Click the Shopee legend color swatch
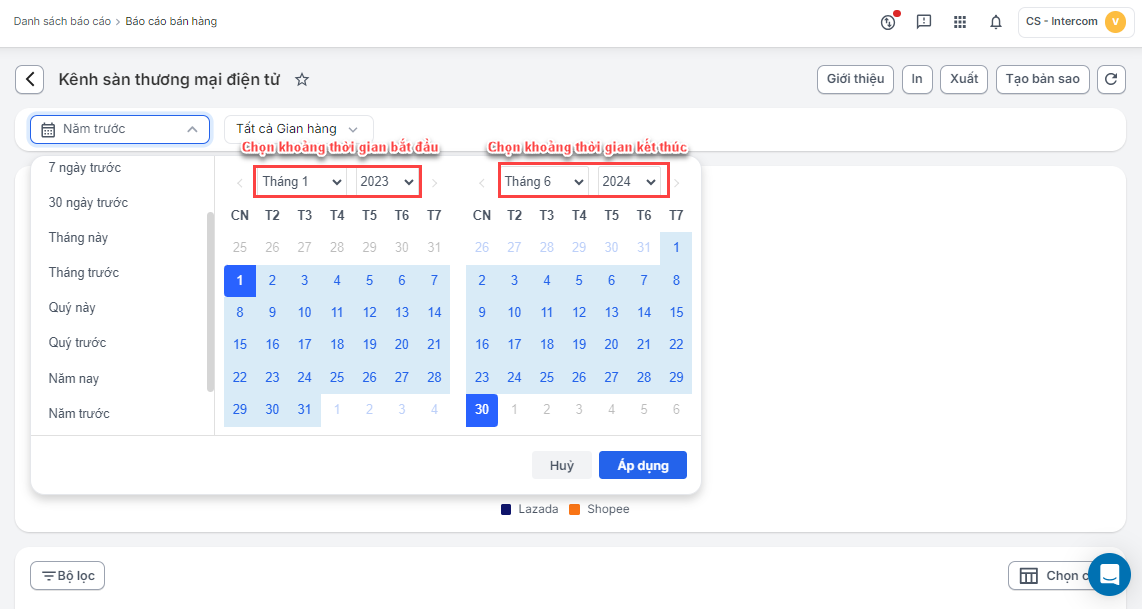 [575, 510]
